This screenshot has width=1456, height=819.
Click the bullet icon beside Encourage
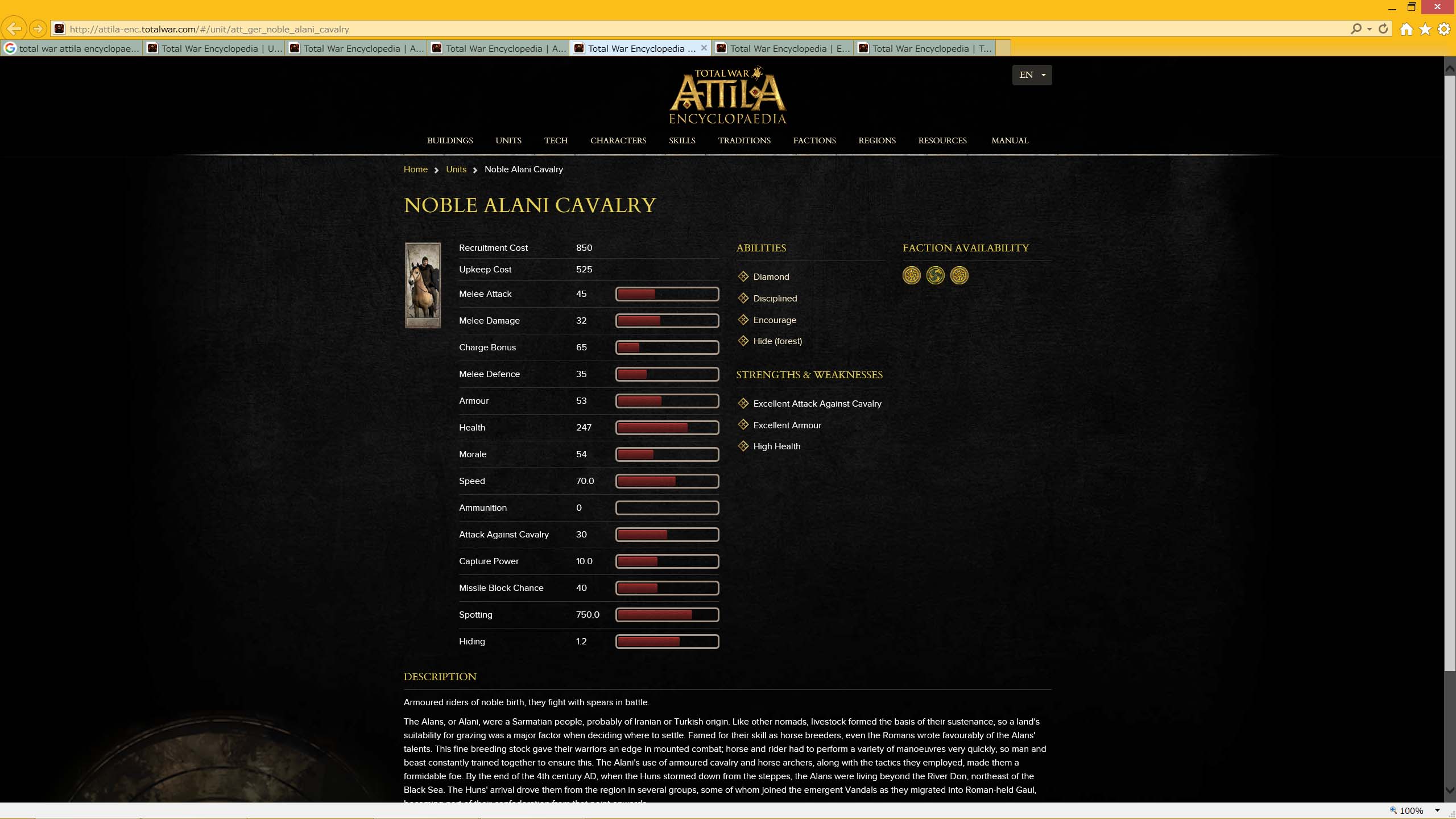[743, 320]
